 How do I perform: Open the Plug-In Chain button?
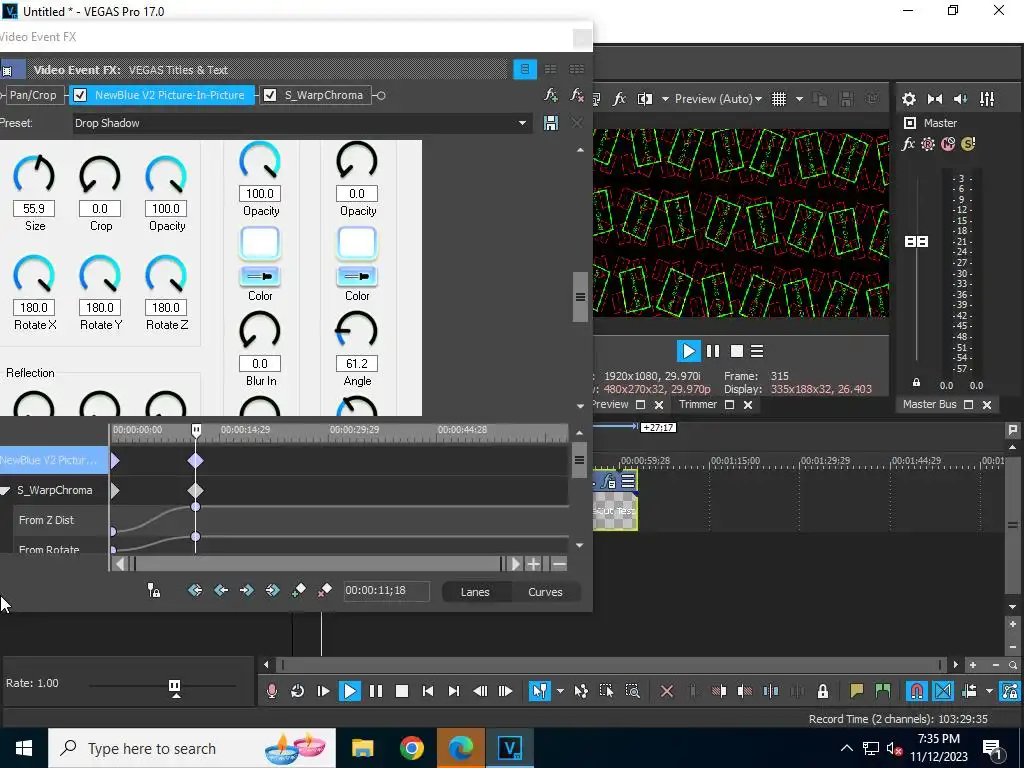click(551, 95)
